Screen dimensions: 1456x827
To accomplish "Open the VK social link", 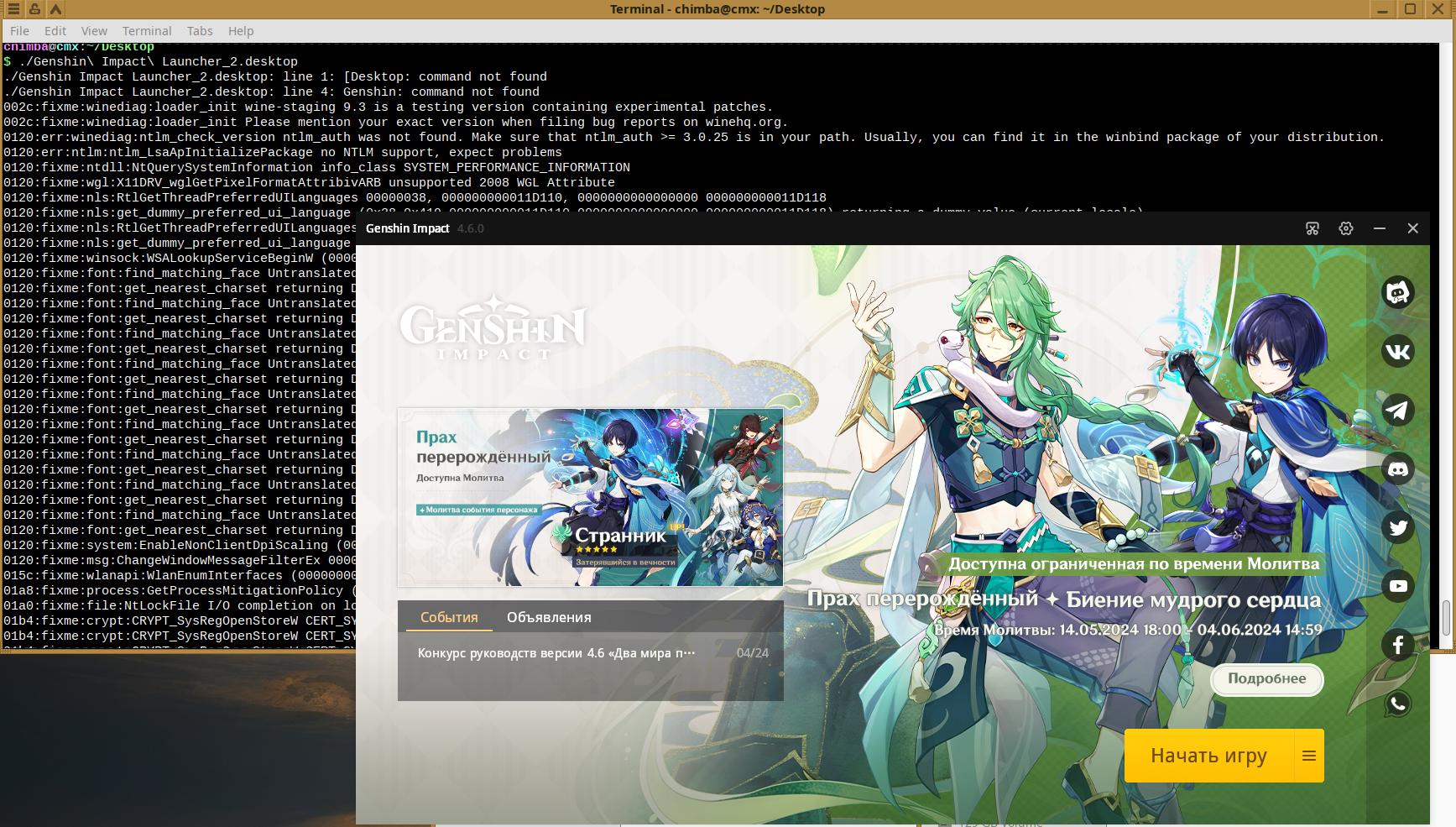I will click(x=1397, y=351).
